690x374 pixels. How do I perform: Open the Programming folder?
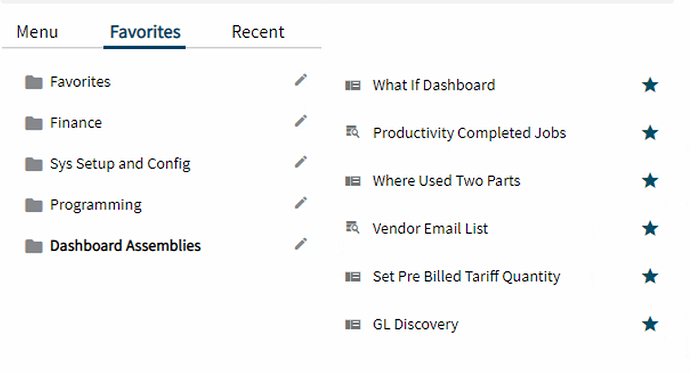[96, 205]
